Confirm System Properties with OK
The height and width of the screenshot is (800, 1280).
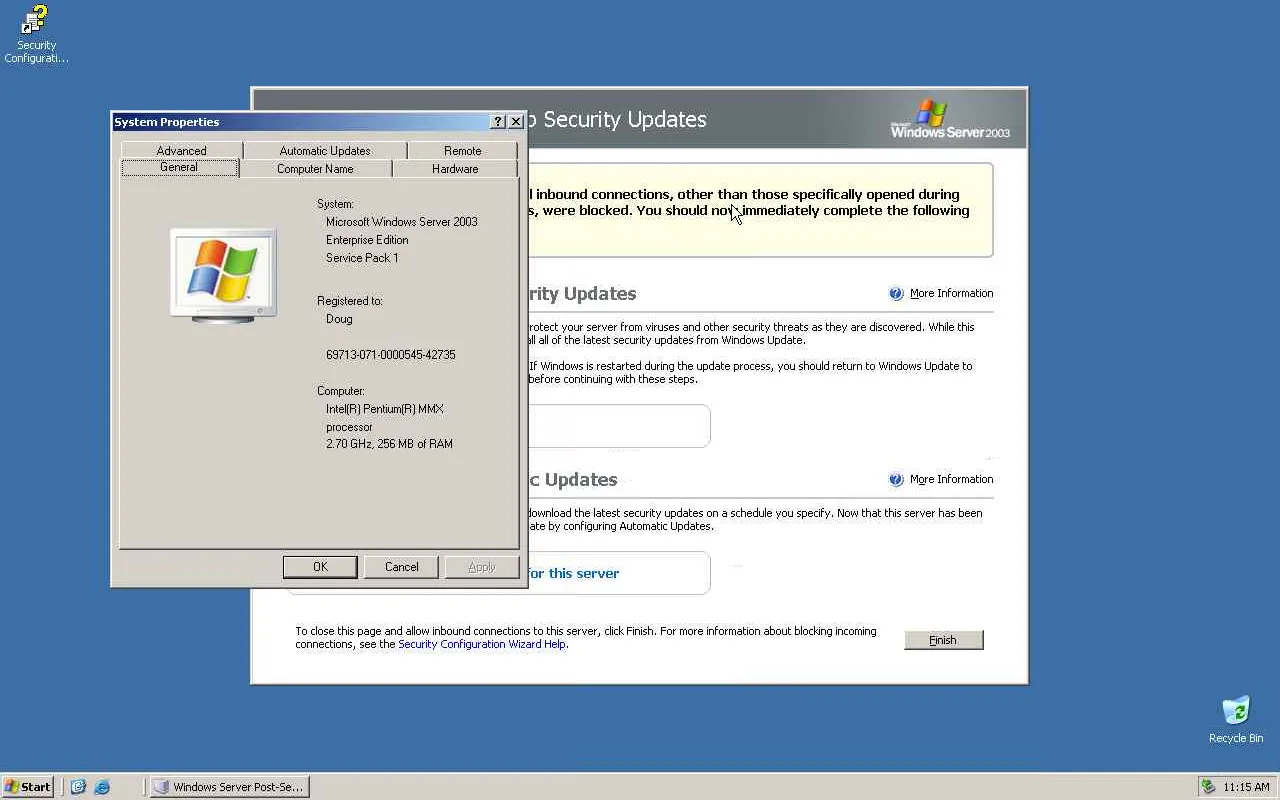click(x=320, y=567)
